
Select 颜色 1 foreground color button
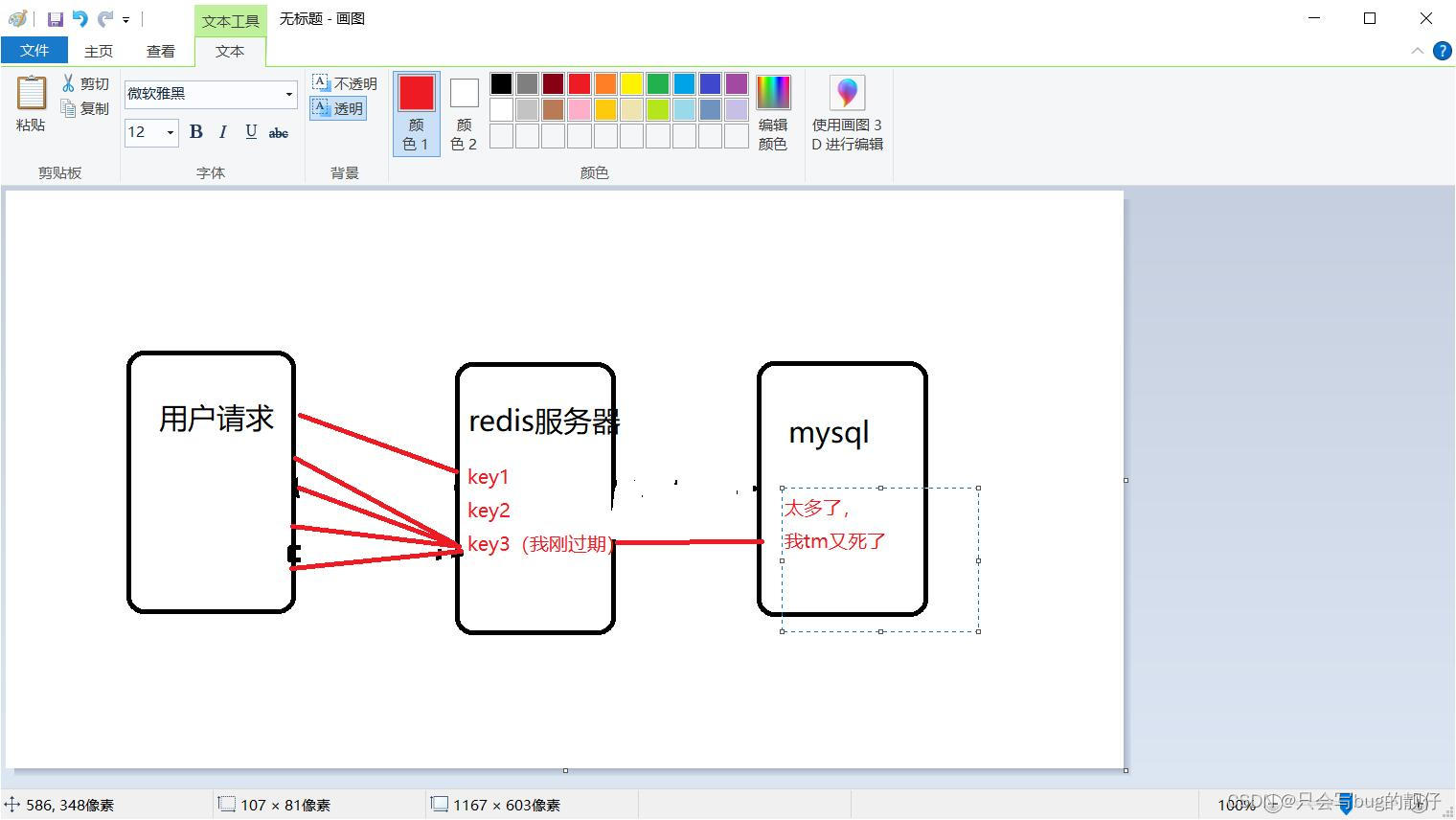click(417, 113)
